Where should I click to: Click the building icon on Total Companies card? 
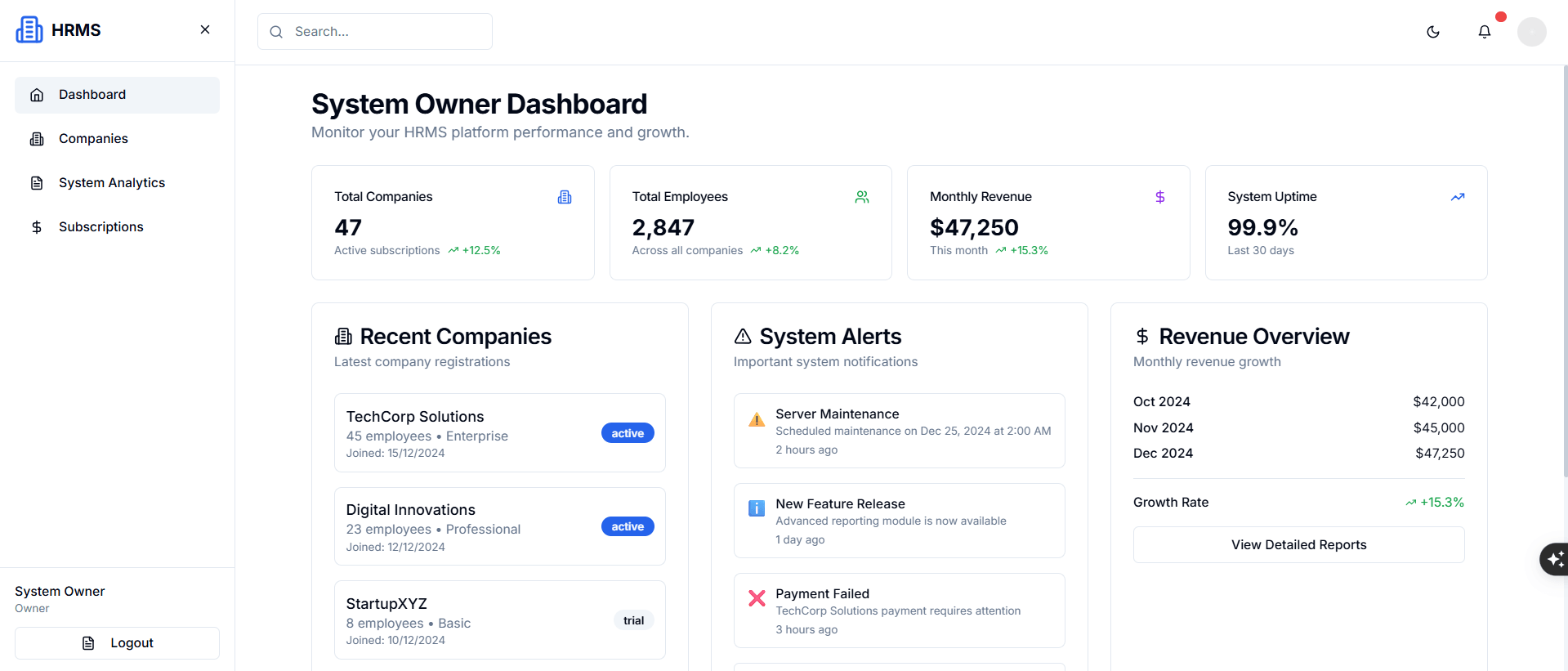(565, 197)
